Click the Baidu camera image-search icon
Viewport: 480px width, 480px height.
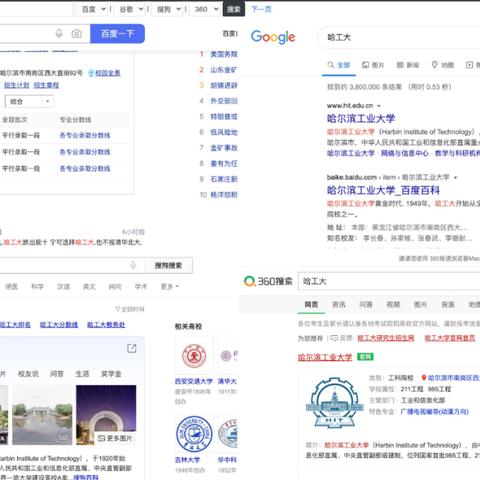point(76,34)
